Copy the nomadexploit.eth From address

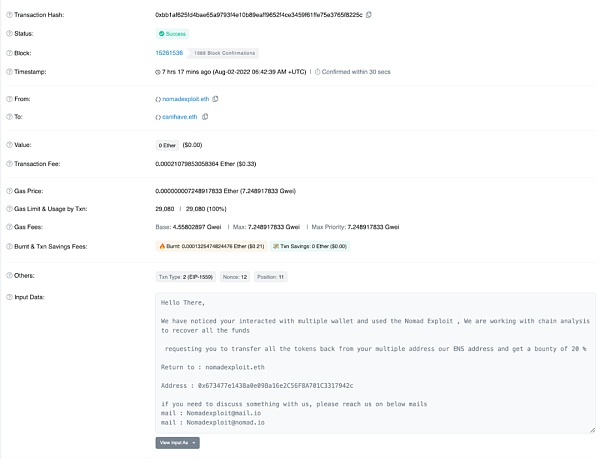pyautogui.click(x=216, y=98)
